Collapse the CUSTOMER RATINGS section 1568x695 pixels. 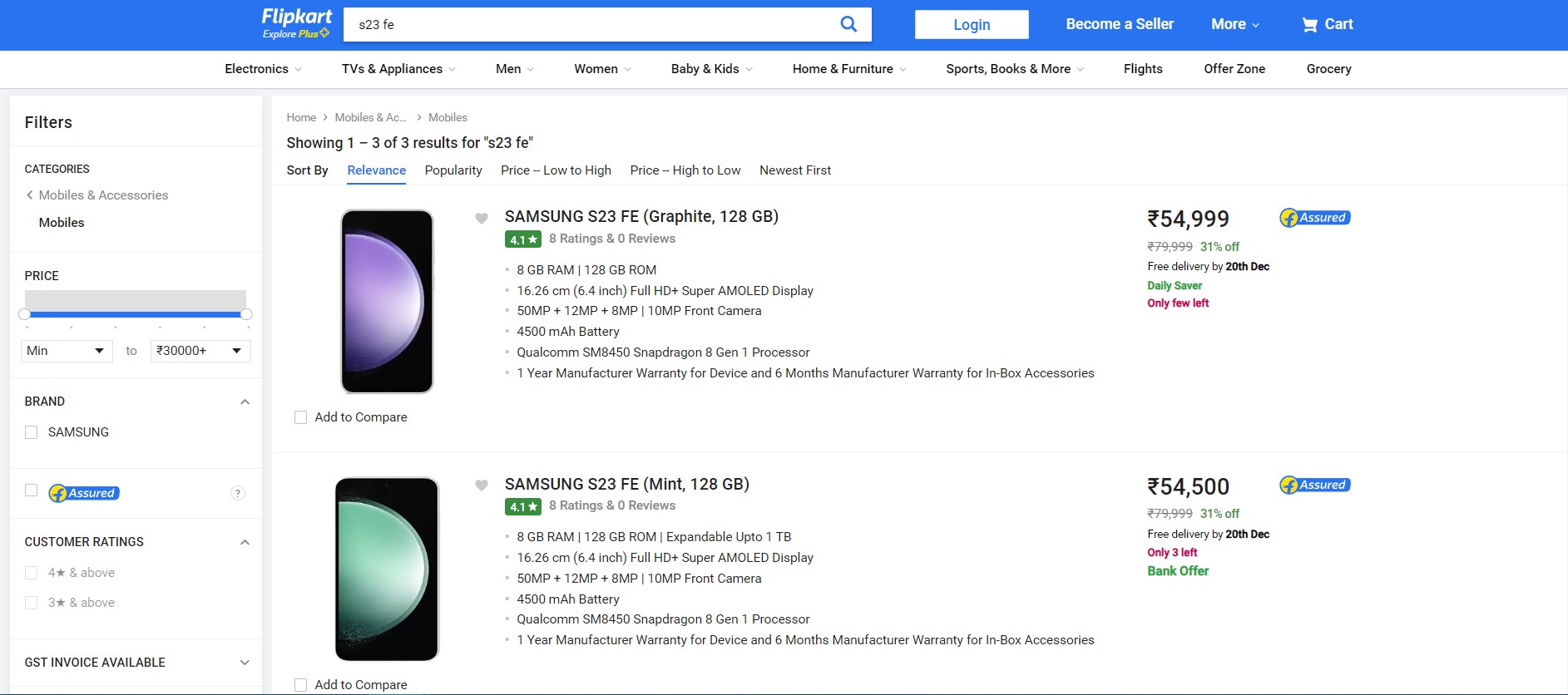pos(245,542)
